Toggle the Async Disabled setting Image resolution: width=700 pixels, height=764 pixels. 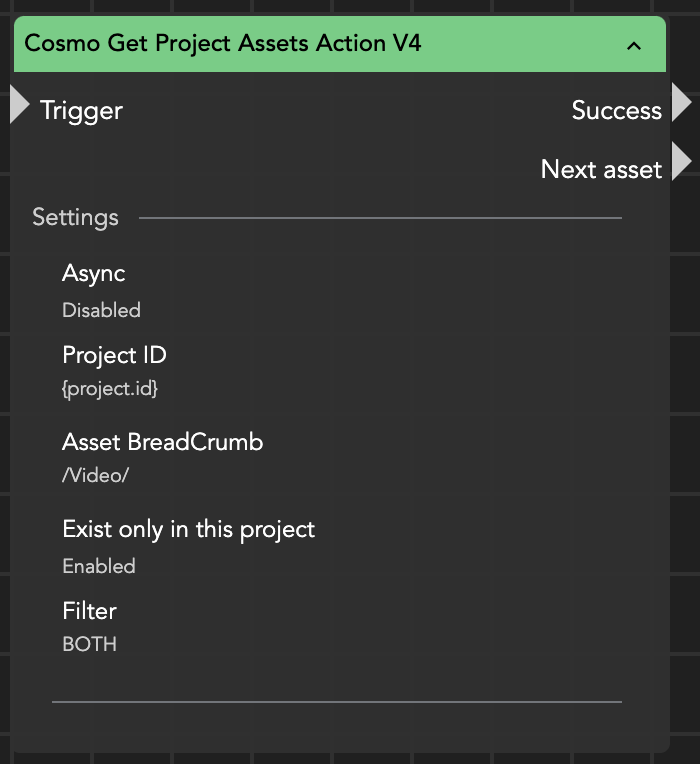(x=101, y=310)
